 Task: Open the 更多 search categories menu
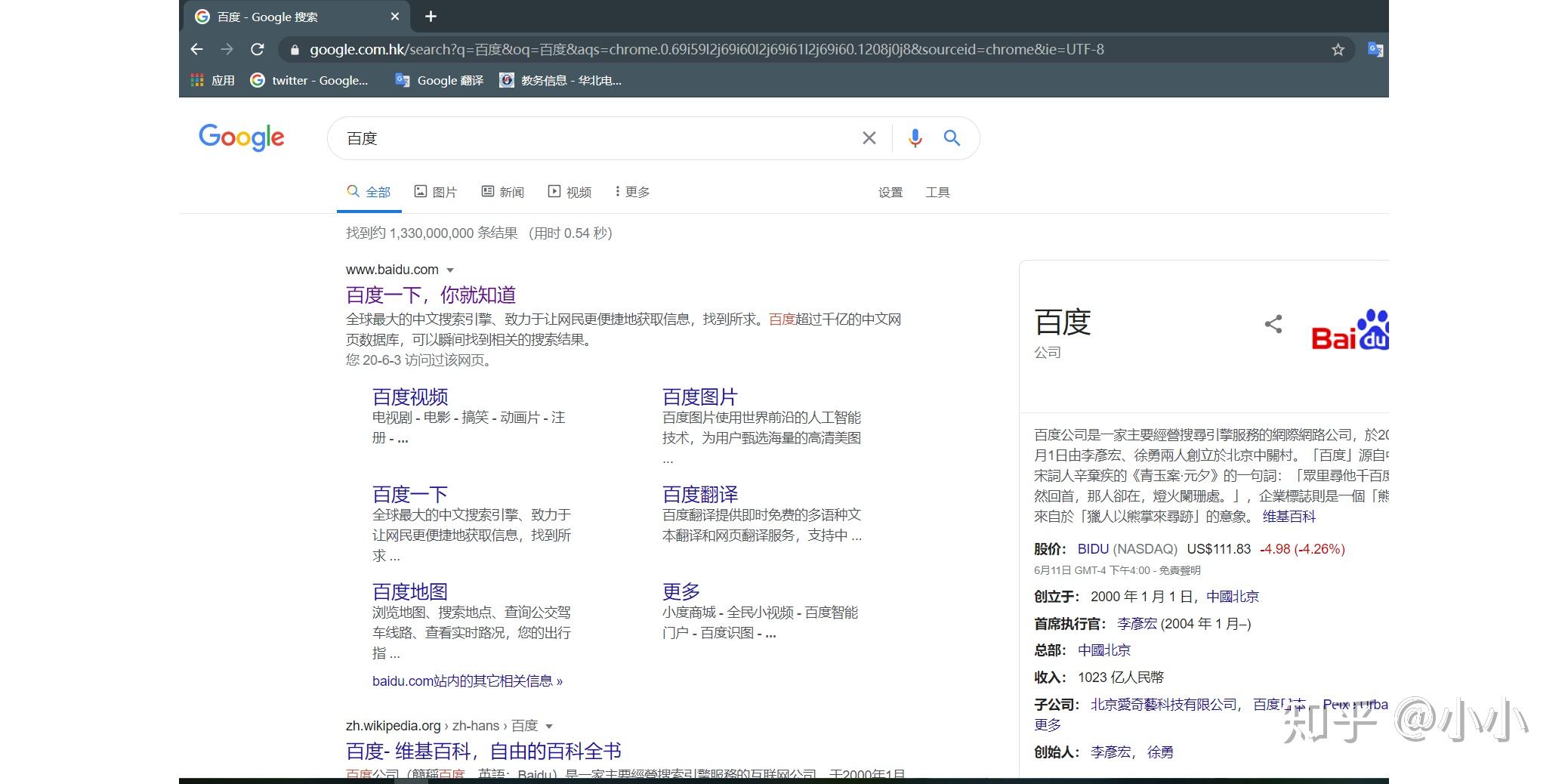632,192
